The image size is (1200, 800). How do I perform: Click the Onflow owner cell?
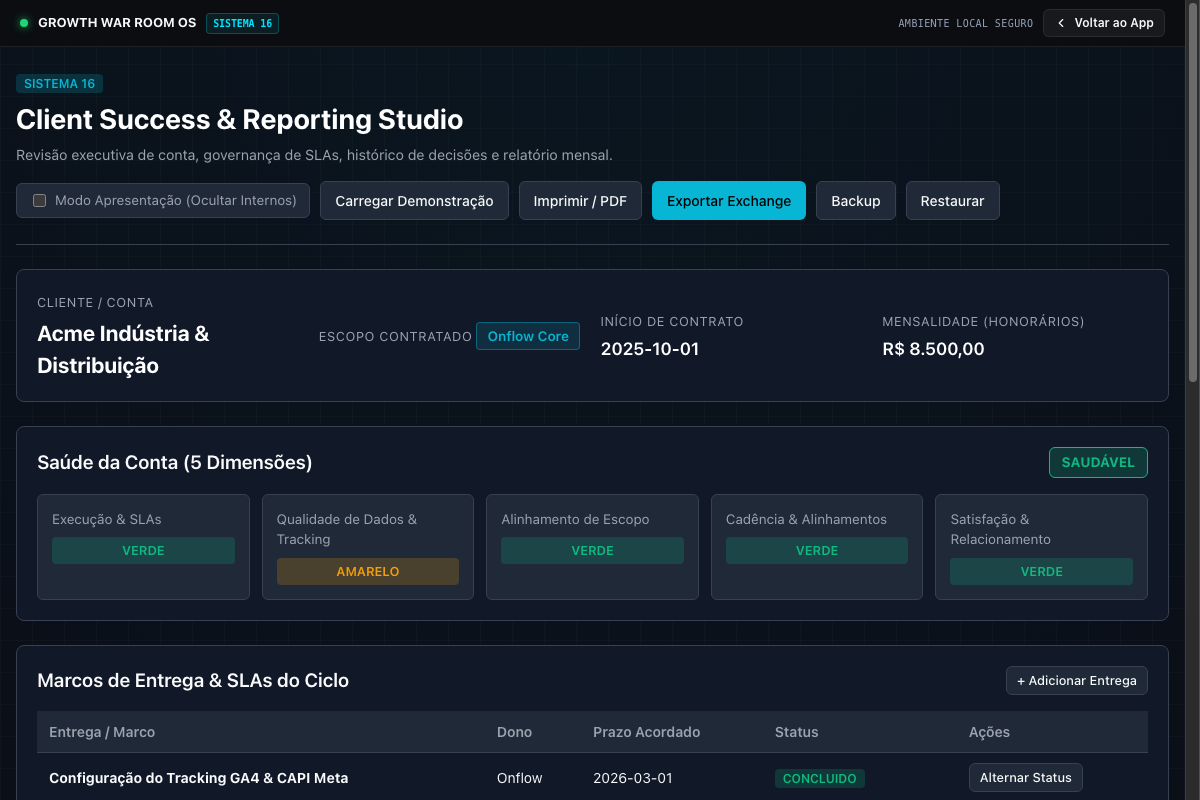click(520, 777)
